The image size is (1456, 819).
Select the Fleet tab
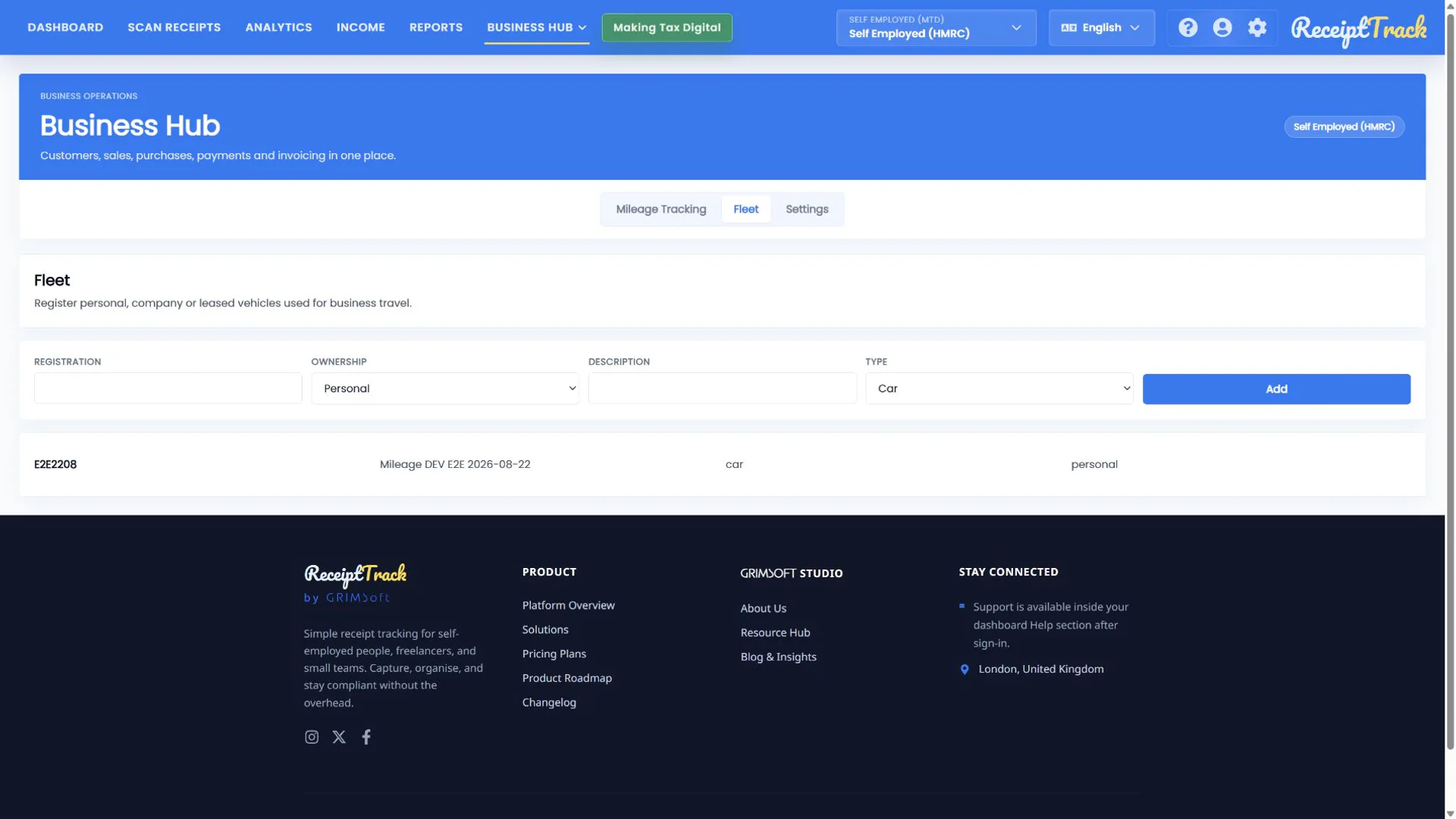click(x=745, y=209)
